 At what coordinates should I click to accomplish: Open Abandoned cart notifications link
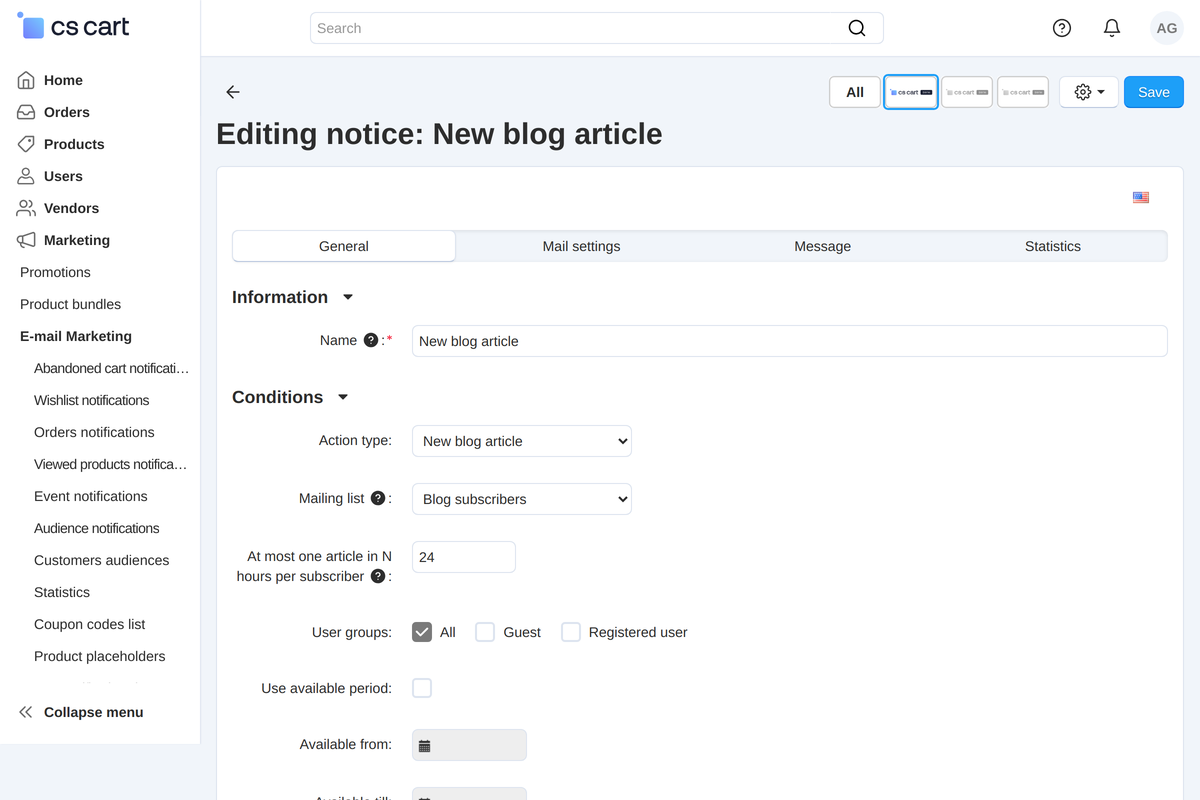tap(111, 368)
